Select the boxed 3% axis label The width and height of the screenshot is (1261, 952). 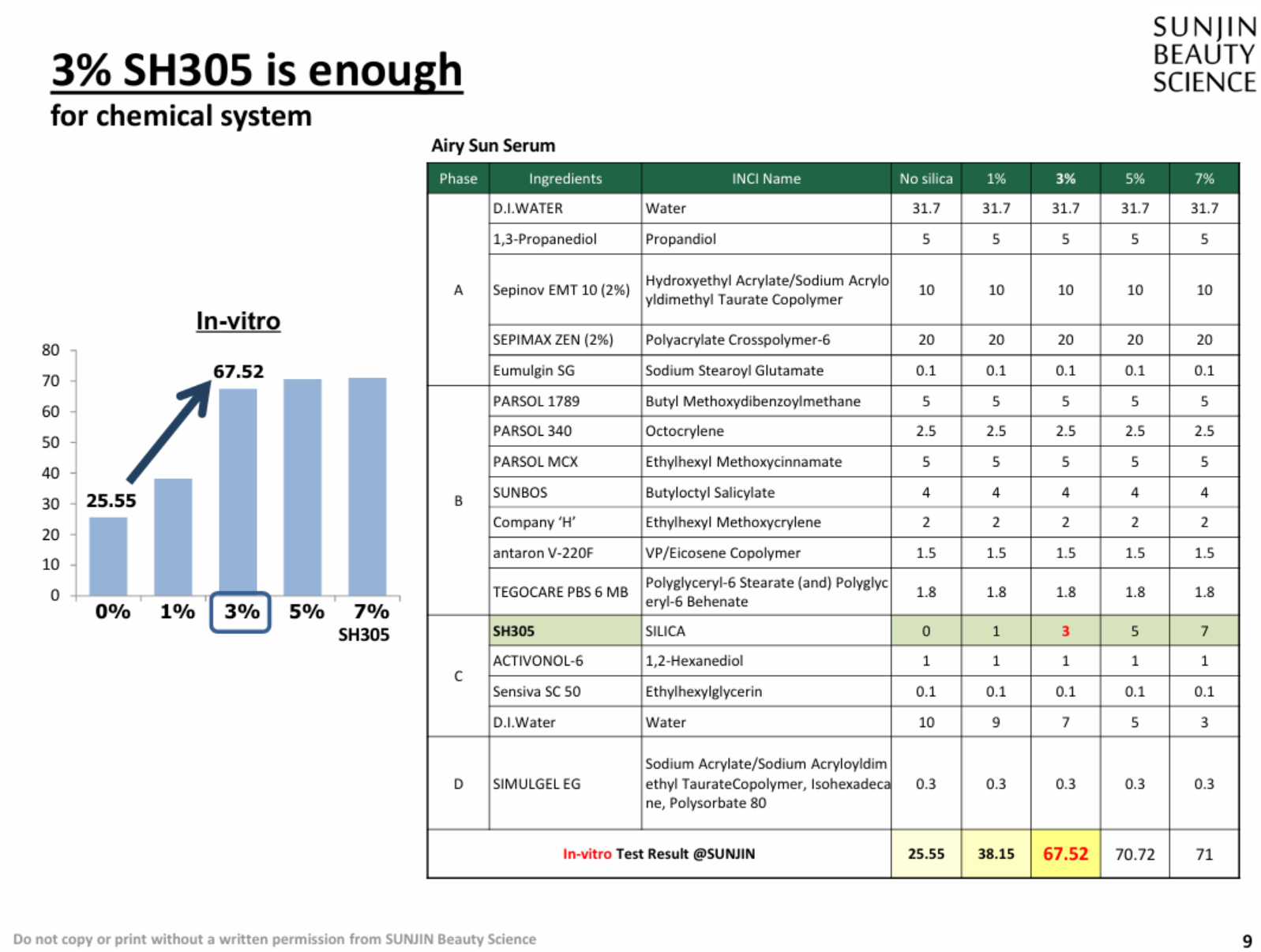[241, 612]
